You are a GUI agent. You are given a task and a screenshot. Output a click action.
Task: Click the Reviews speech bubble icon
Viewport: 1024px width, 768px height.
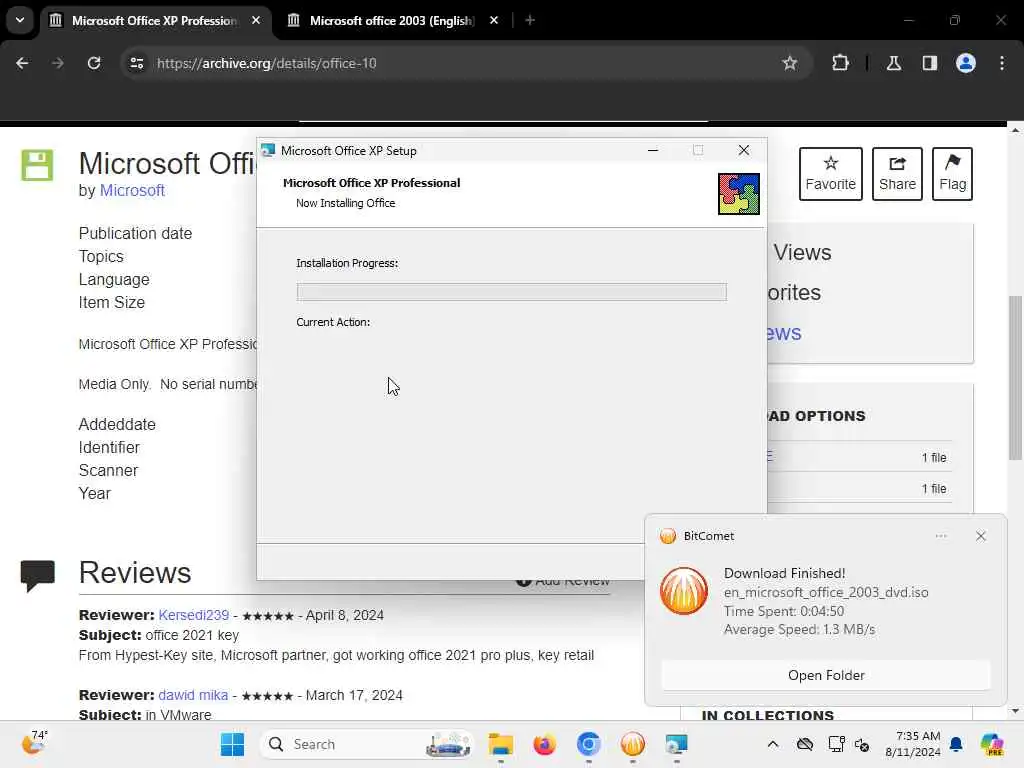[37, 575]
